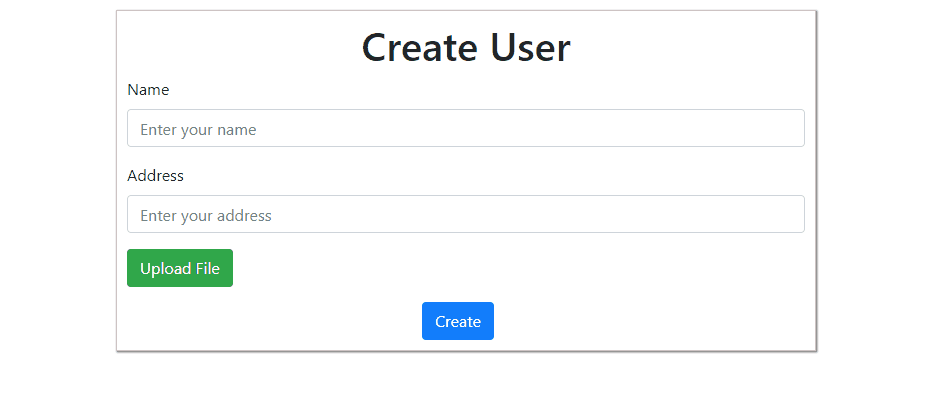The image size is (935, 406).
Task: Click the Name input field
Action: coord(465,129)
